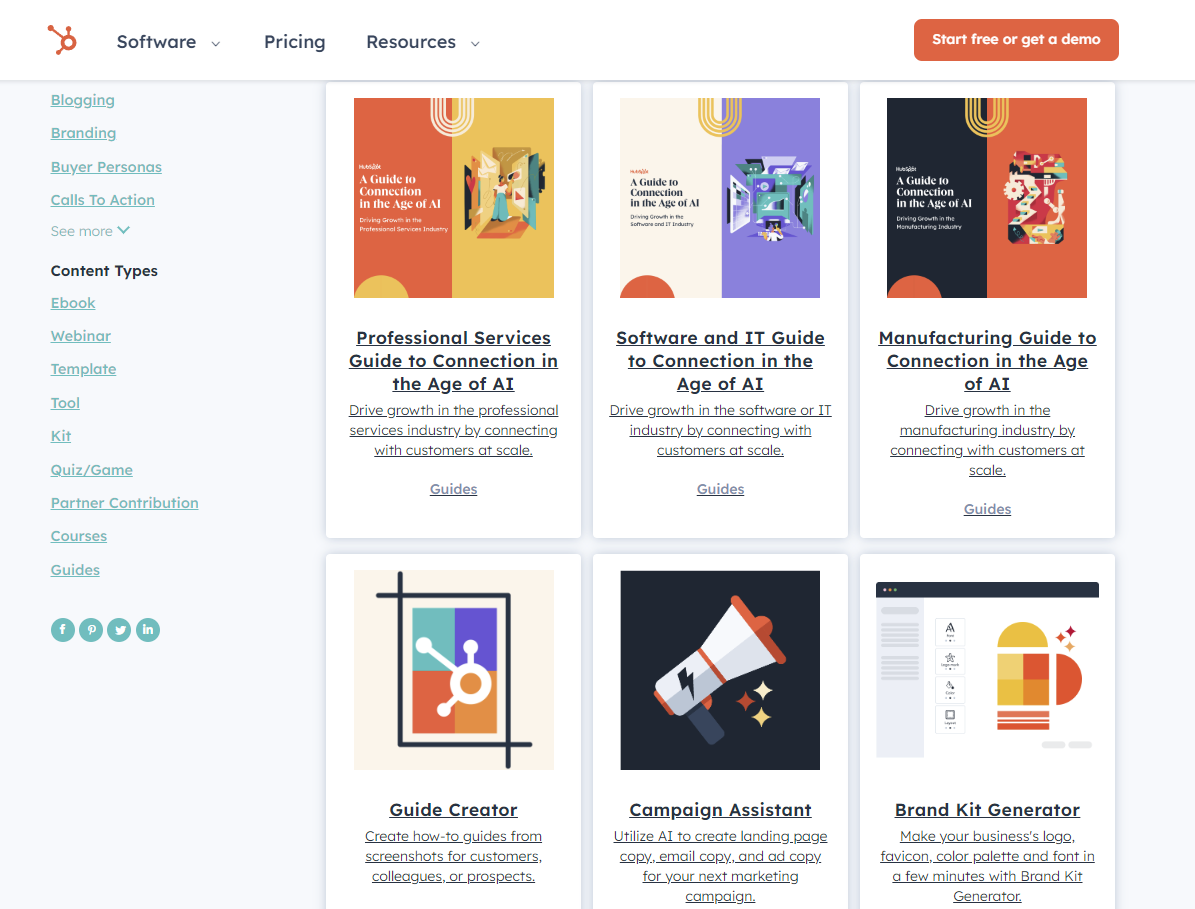Viewport: 1195px width, 909px height.
Task: Click Guides tag under Software and IT card
Action: click(720, 488)
